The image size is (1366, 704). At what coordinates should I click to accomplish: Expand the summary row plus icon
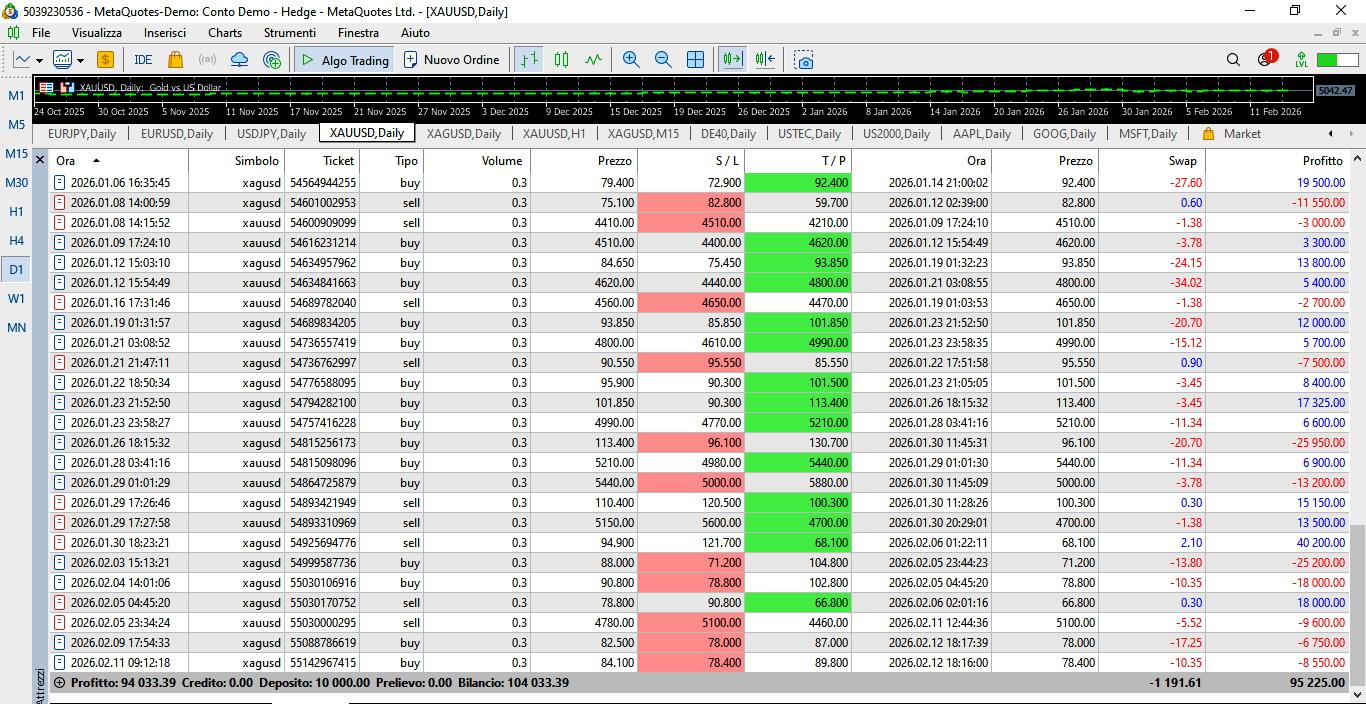click(x=59, y=683)
